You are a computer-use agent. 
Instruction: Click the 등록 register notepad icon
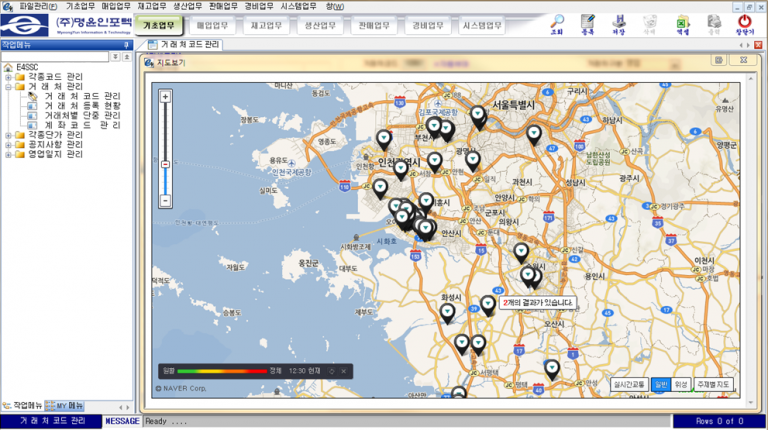[x=588, y=24]
